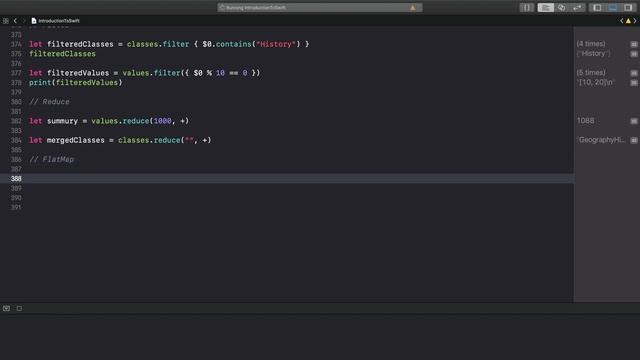
Task: Open the related items grid menu
Action: pos(6,20)
